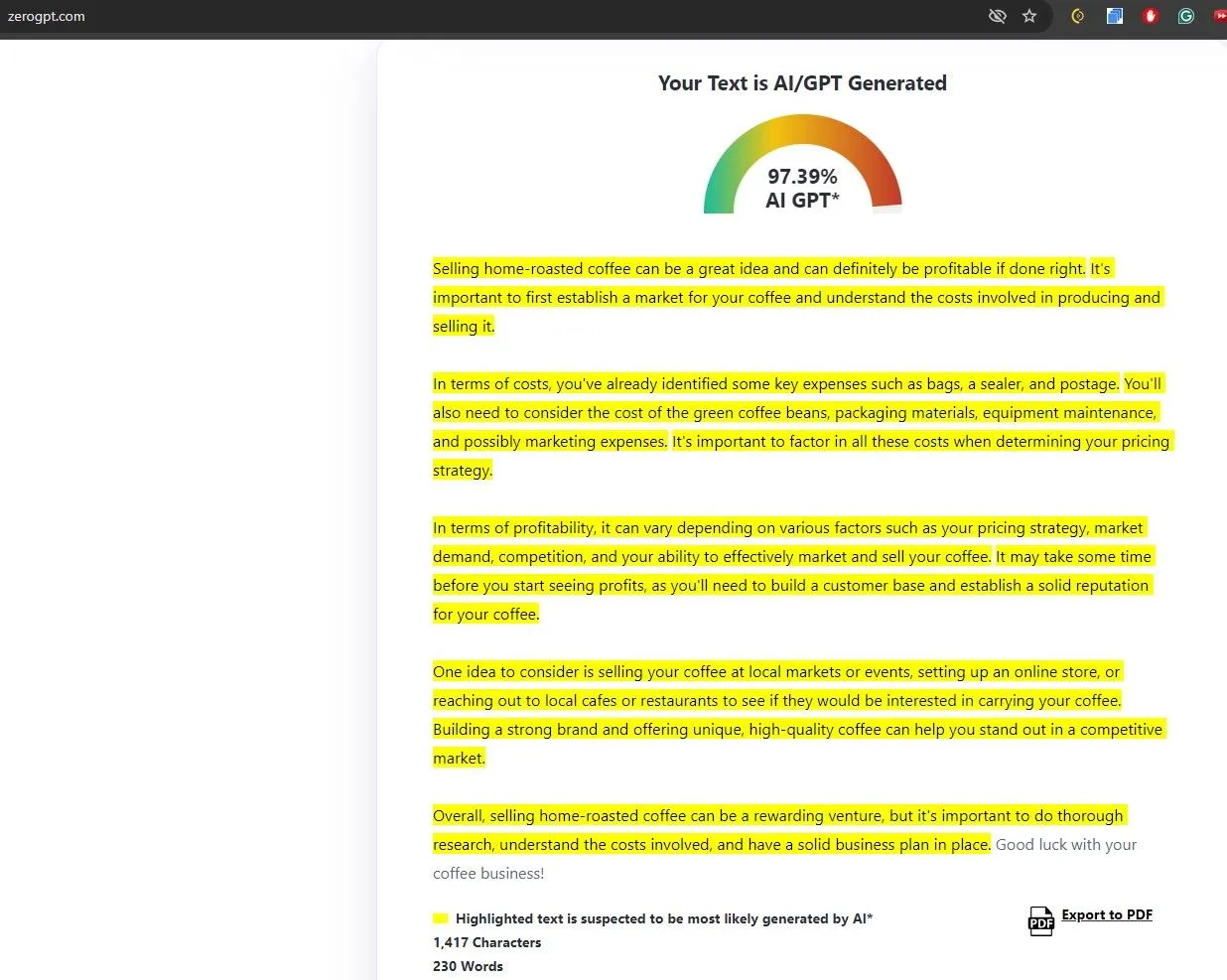
Task: Click the 97.39% AI GPT score text
Action: (802, 188)
